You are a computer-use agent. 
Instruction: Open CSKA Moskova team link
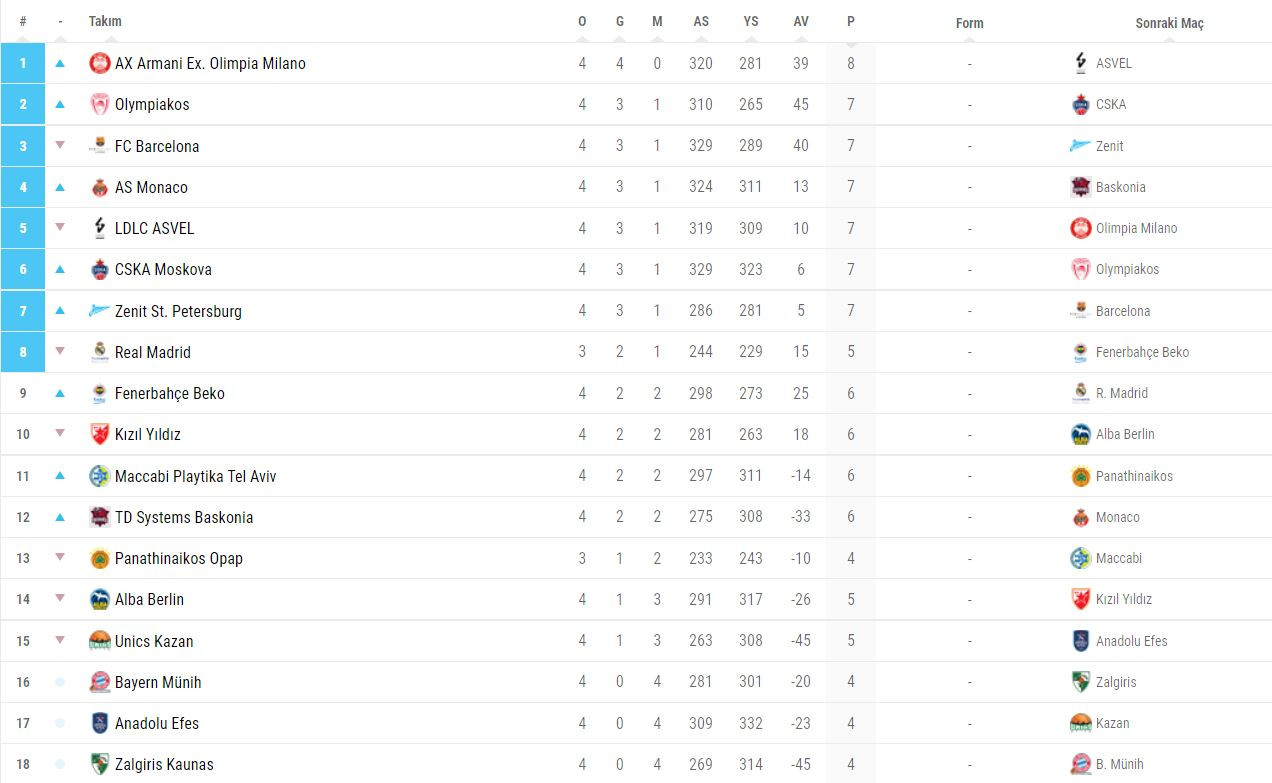tap(163, 269)
